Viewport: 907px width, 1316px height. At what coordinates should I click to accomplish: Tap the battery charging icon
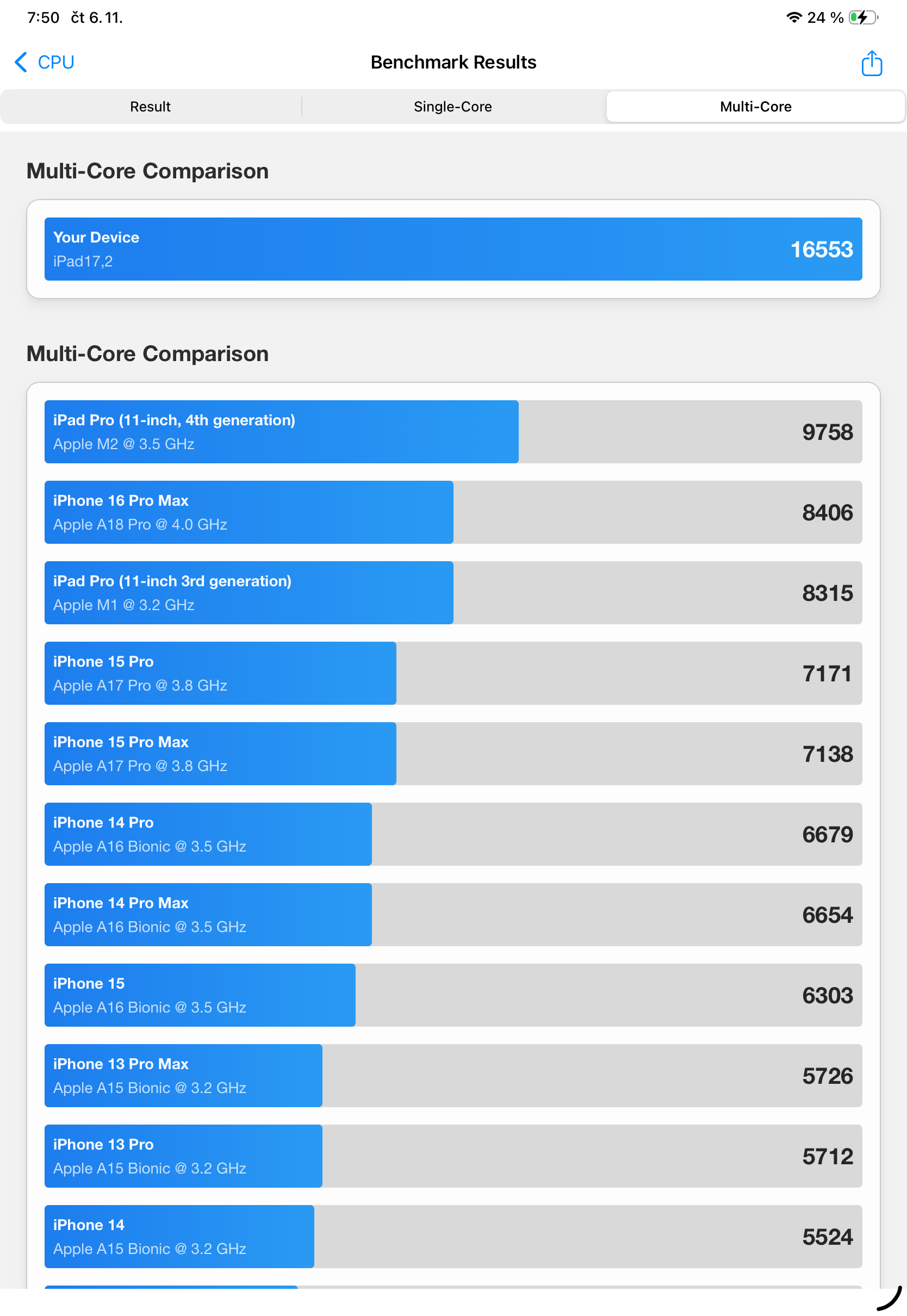tap(862, 17)
